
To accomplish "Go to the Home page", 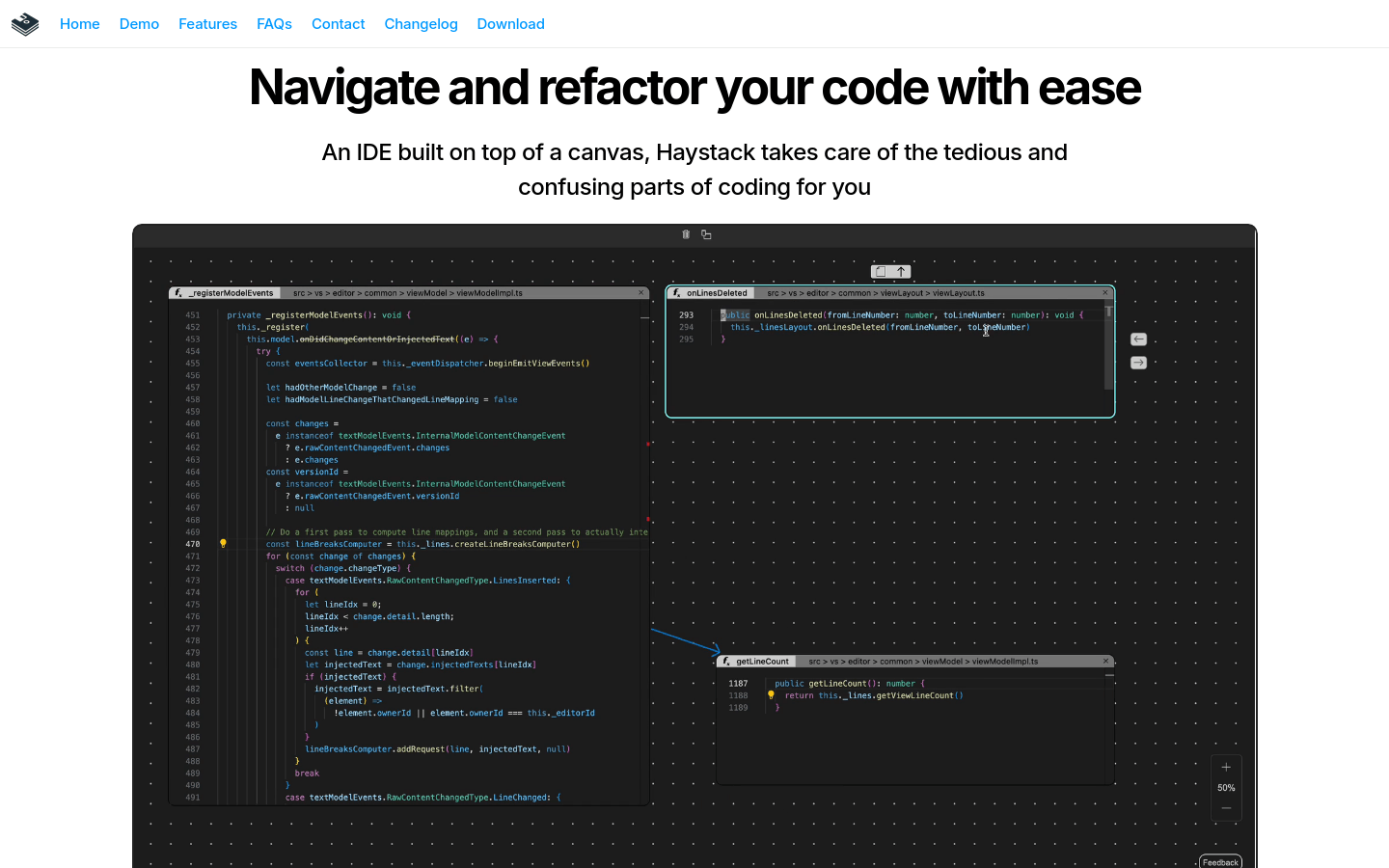I will tap(80, 24).
